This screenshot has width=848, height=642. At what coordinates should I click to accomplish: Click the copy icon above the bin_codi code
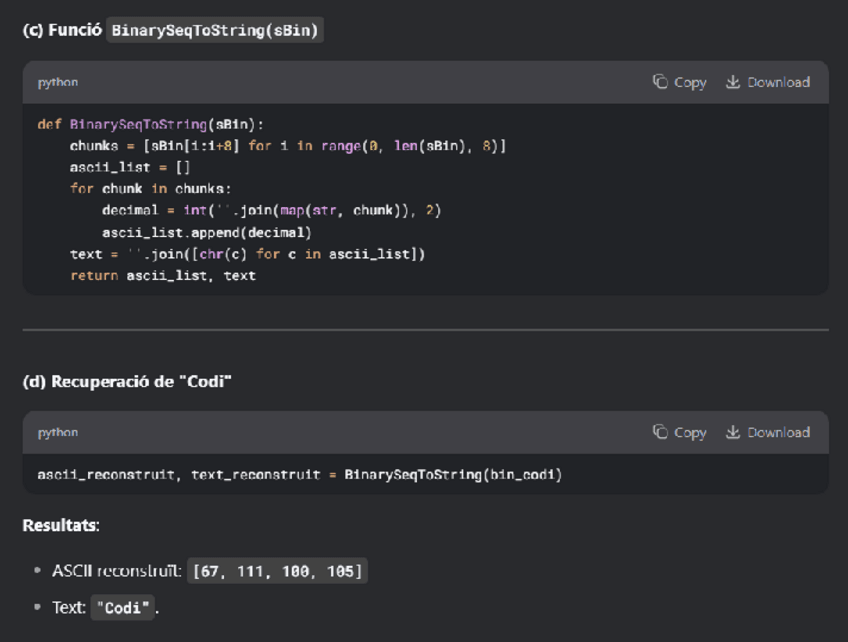click(660, 432)
